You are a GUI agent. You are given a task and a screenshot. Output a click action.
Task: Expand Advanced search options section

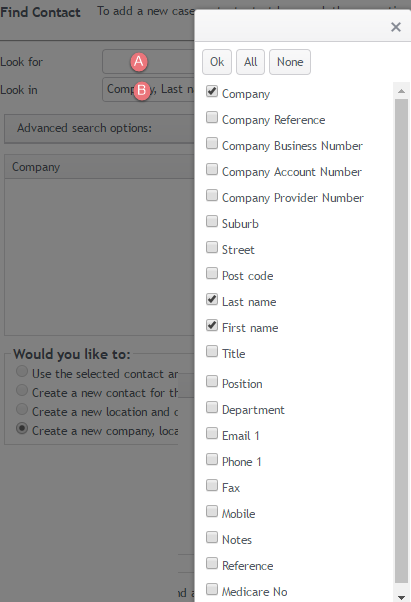click(x=99, y=128)
